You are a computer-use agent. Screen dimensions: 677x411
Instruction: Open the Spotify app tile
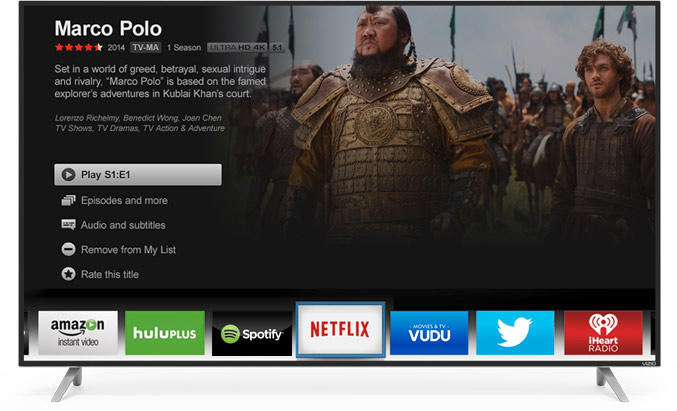(252, 333)
